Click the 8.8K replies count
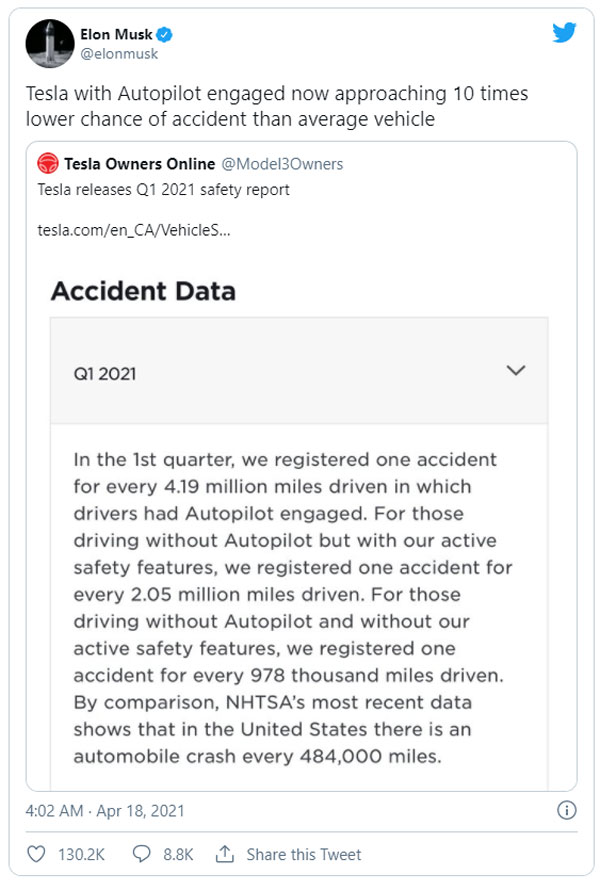600x890 pixels. pos(177,854)
